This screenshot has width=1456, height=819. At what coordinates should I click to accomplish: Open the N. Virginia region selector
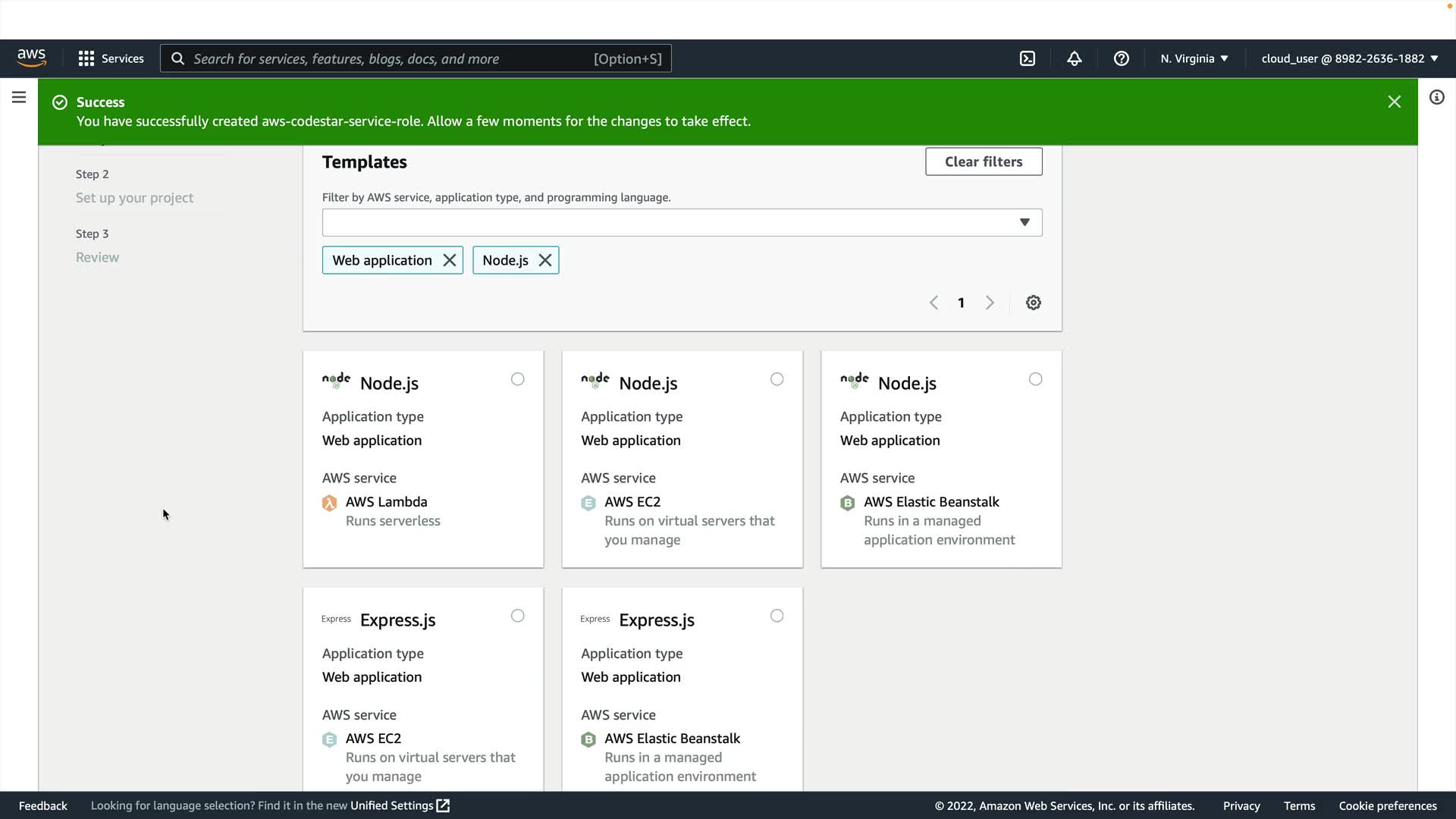[x=1194, y=58]
